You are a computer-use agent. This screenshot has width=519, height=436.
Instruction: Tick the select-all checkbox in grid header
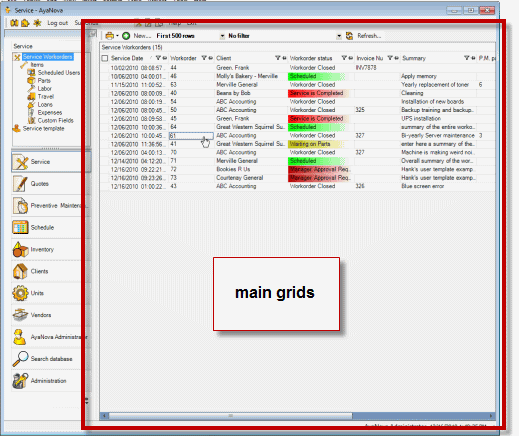click(105, 58)
